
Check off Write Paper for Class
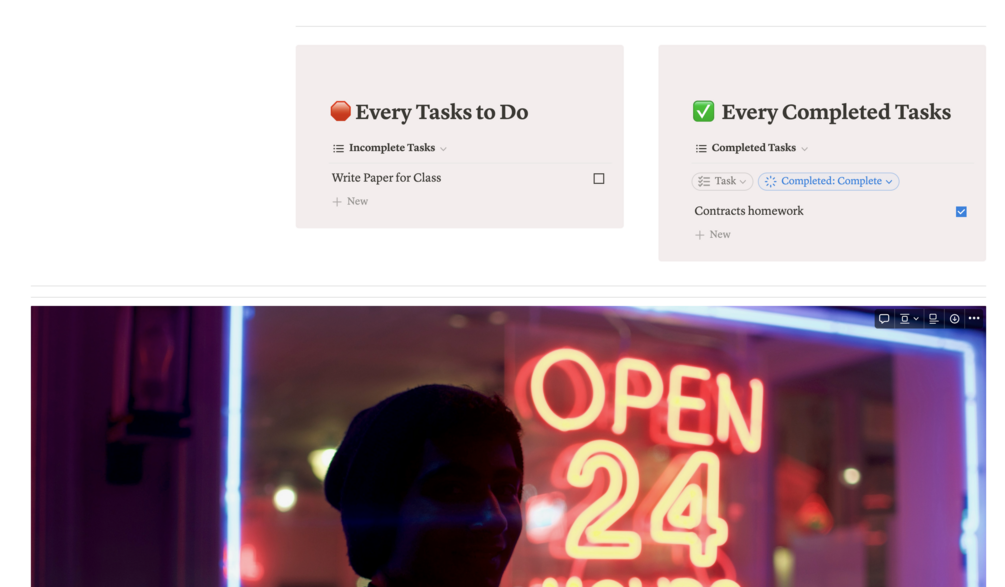pyautogui.click(x=599, y=179)
